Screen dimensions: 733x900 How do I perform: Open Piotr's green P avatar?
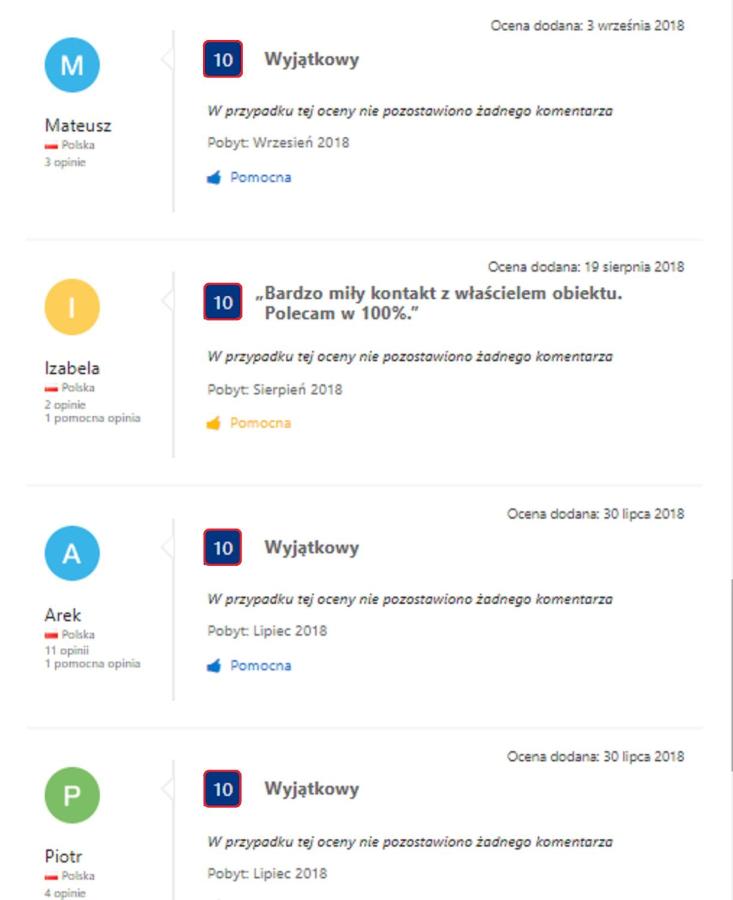72,795
